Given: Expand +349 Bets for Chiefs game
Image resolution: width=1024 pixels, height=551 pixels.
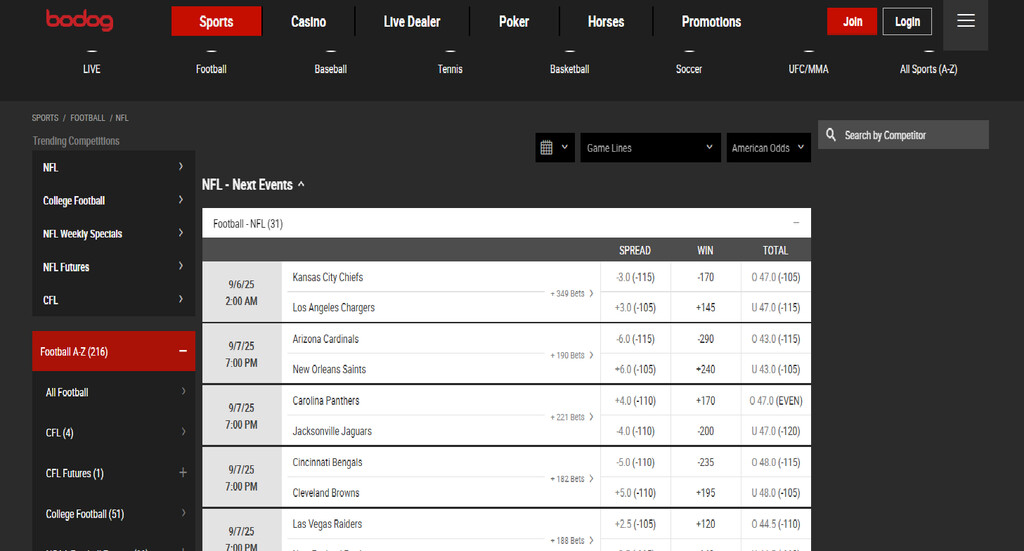Looking at the screenshot, I should click(x=571, y=293).
